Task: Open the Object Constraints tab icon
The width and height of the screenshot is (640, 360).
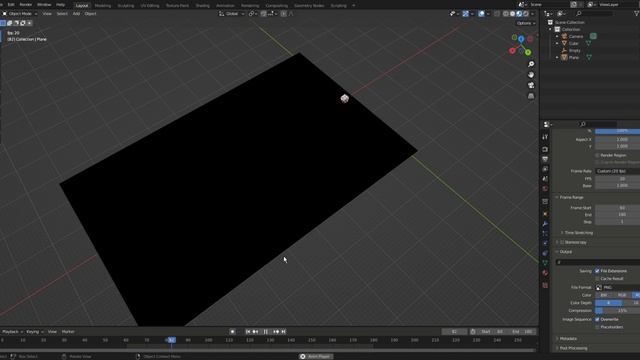Action: 545,253
